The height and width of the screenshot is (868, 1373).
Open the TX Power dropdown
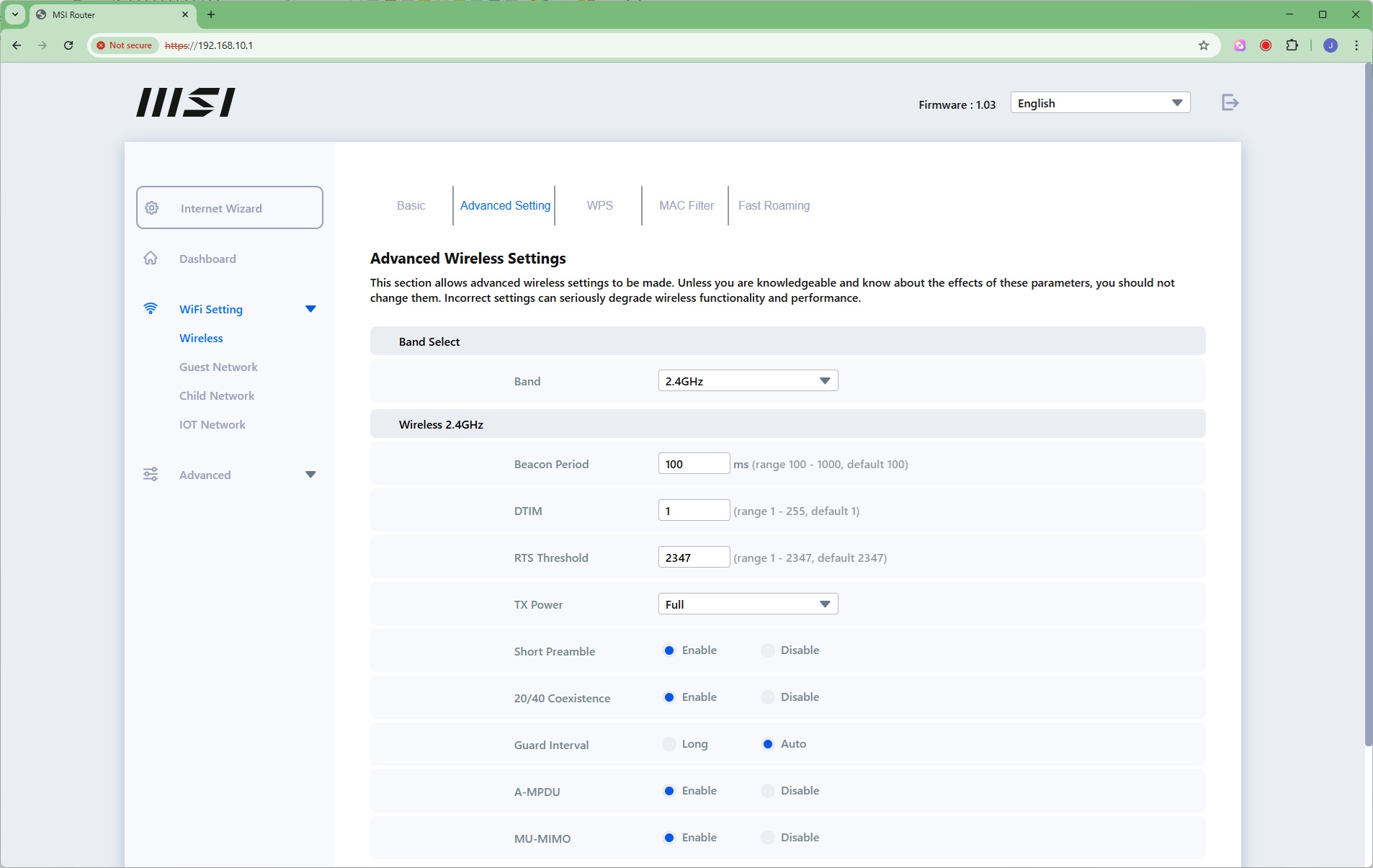coord(748,604)
